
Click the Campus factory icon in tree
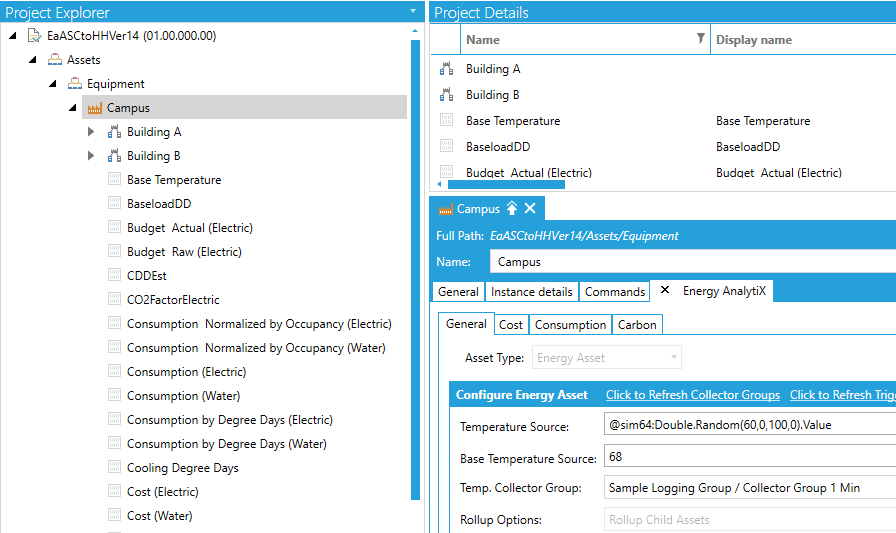[95, 108]
